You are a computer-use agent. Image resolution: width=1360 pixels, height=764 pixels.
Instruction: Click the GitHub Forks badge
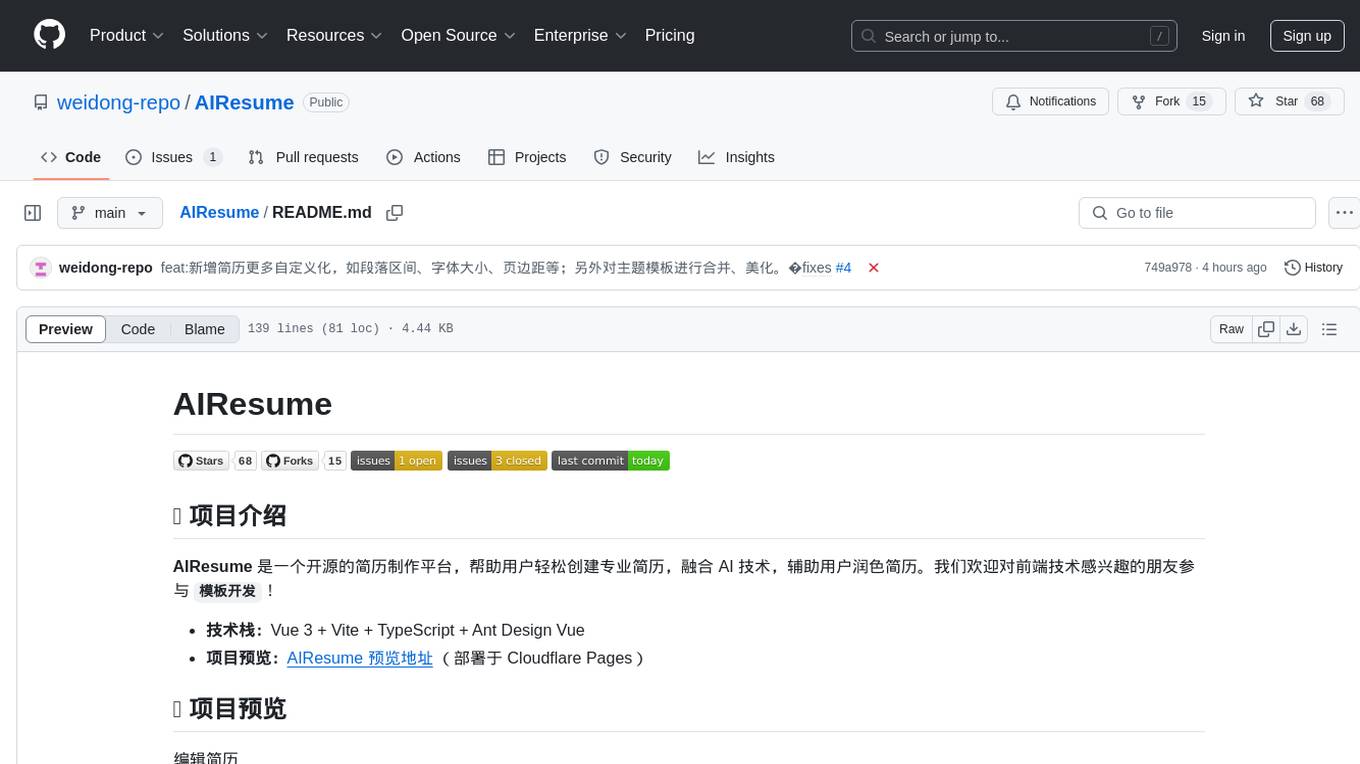click(304, 461)
